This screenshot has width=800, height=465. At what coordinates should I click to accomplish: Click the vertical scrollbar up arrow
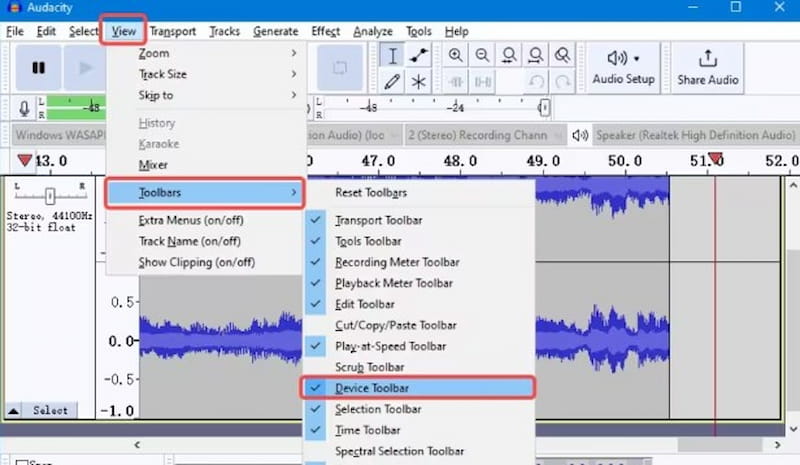793,185
